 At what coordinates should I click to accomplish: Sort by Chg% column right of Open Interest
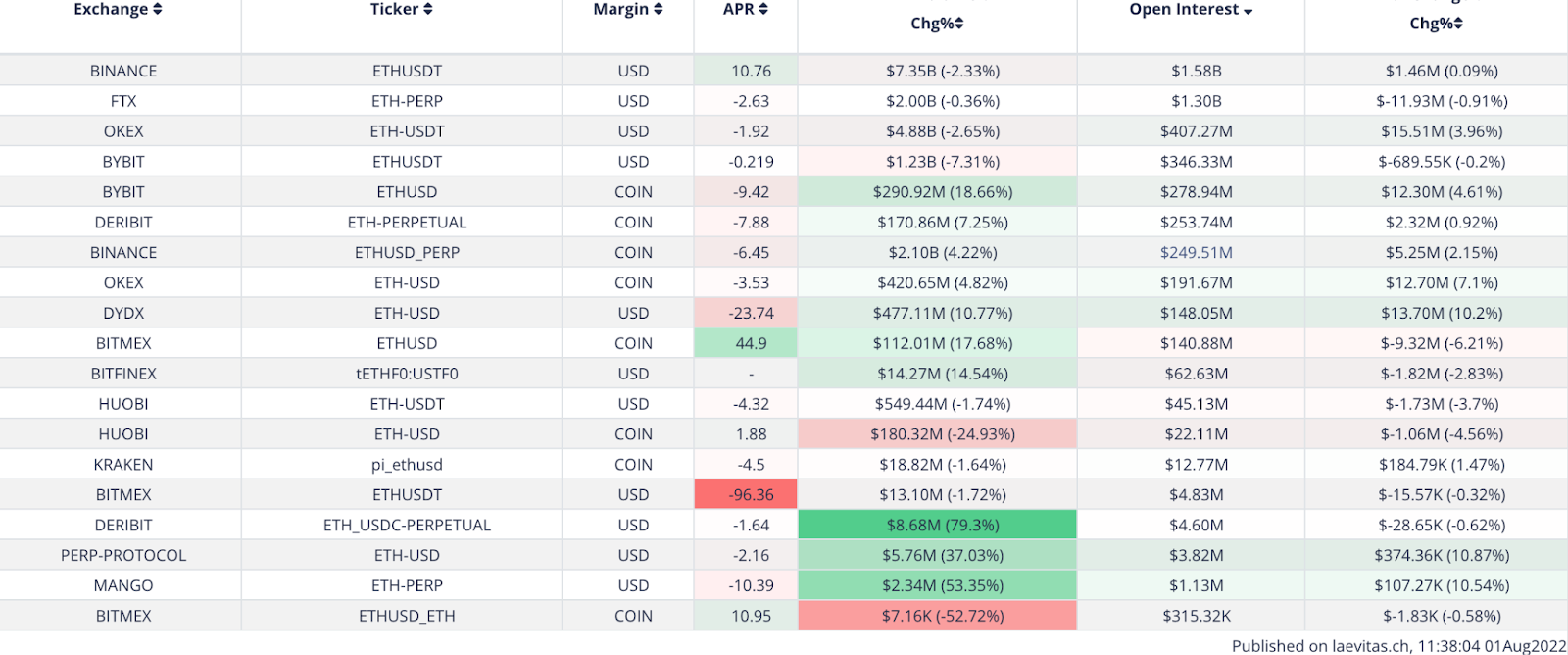1436,24
